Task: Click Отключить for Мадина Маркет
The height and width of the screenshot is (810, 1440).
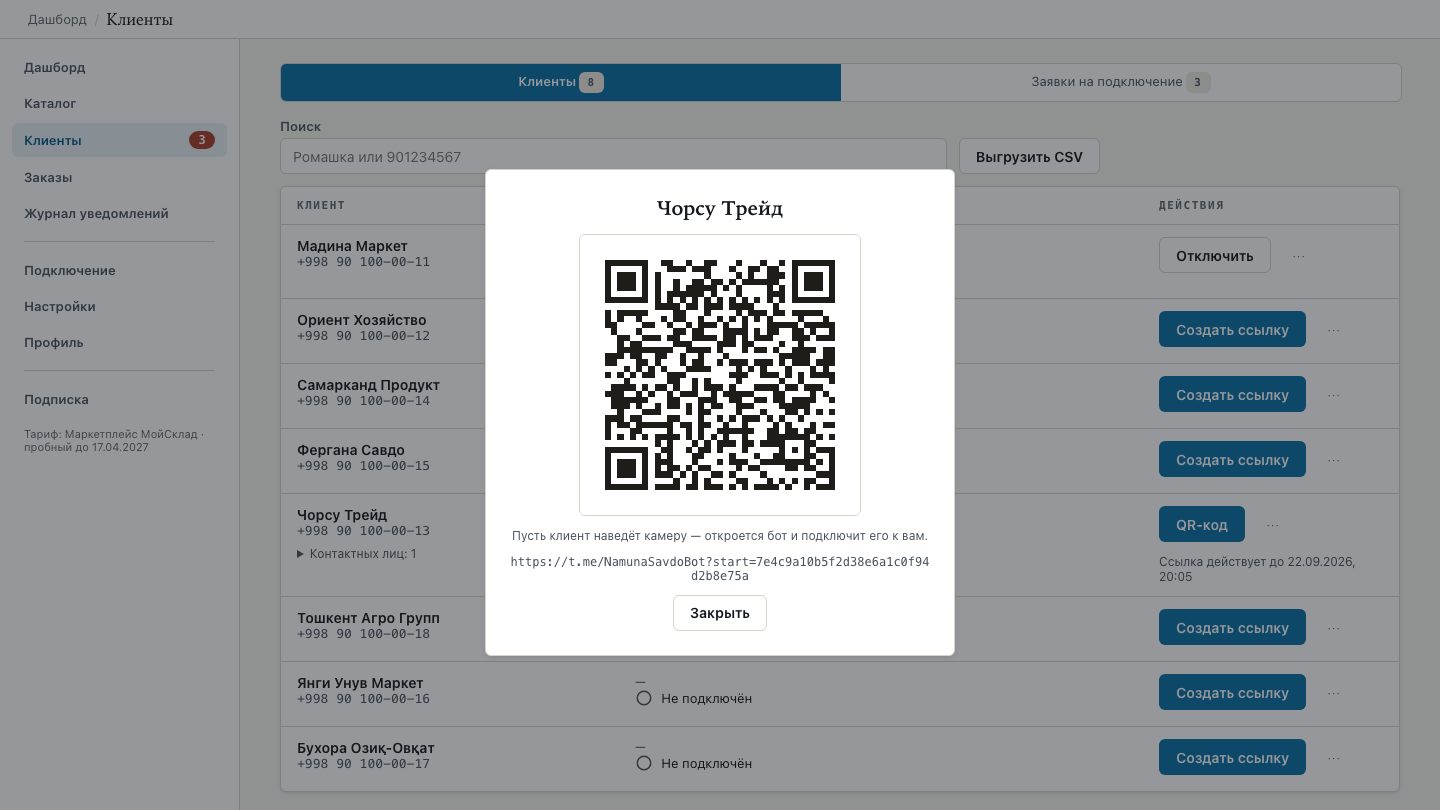Action: click(x=1214, y=256)
